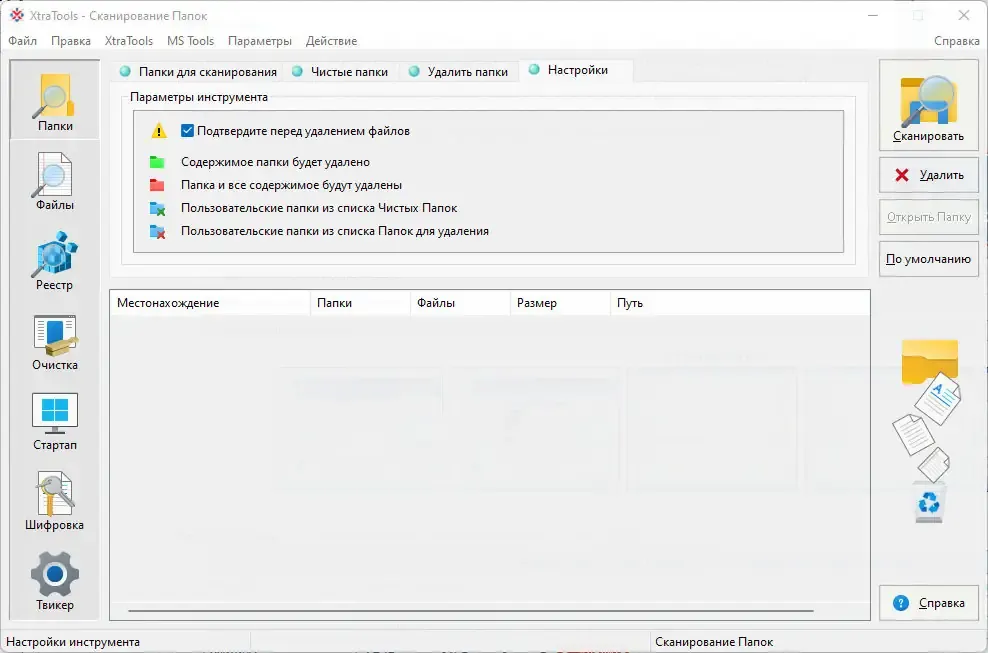This screenshot has width=988, height=653.
Task: Click the horizontal scrollbar of results list
Action: (x=471, y=611)
